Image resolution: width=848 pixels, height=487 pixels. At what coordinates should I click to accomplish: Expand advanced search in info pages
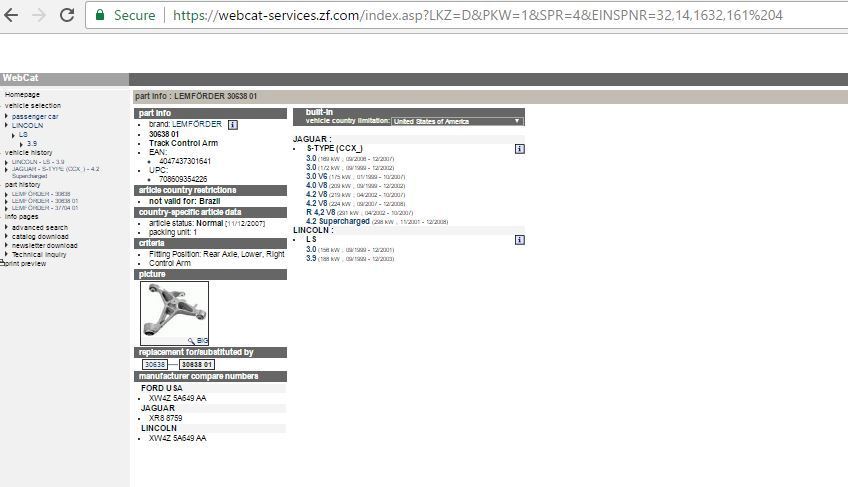point(40,227)
